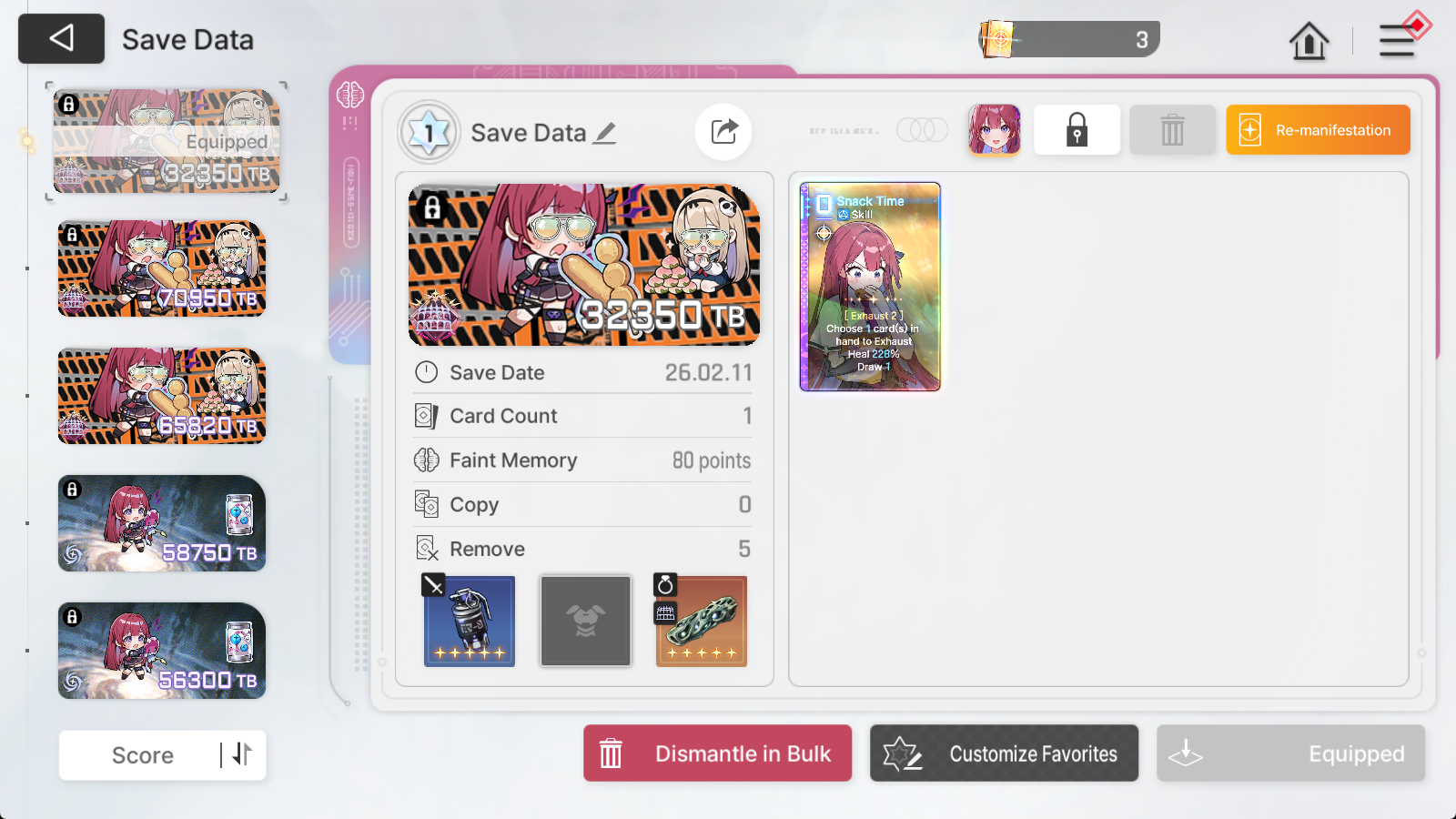Start Re-manifestation

[1318, 129]
